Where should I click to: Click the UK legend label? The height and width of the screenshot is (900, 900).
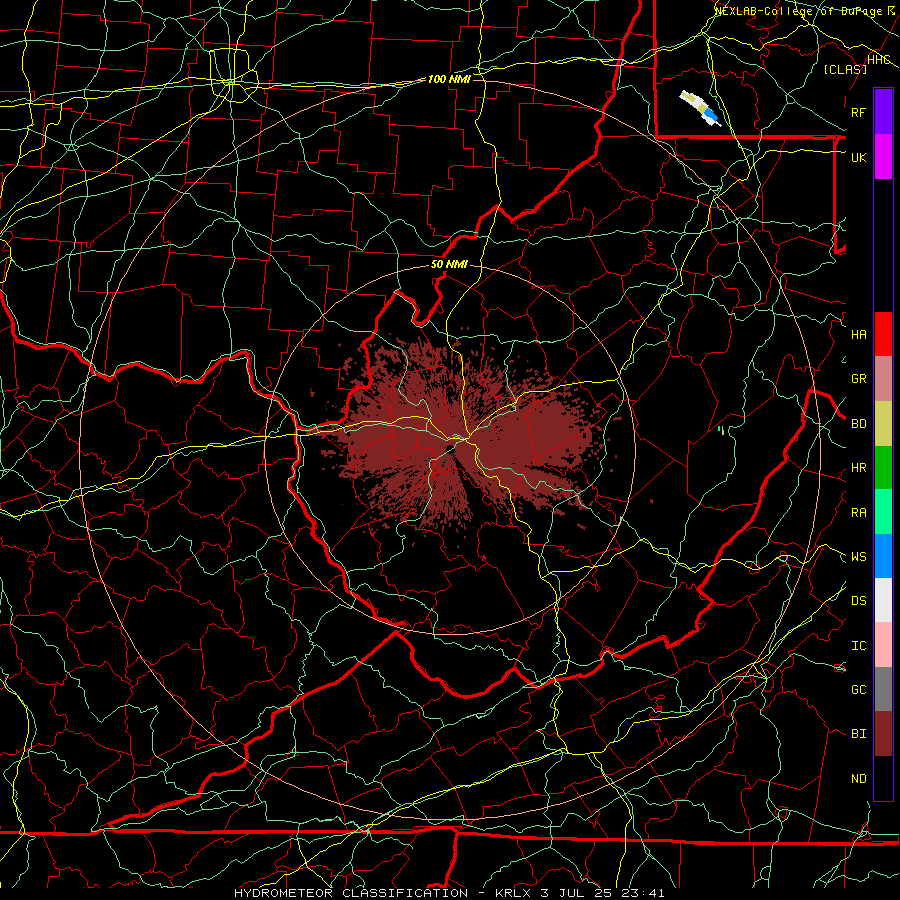click(x=858, y=157)
